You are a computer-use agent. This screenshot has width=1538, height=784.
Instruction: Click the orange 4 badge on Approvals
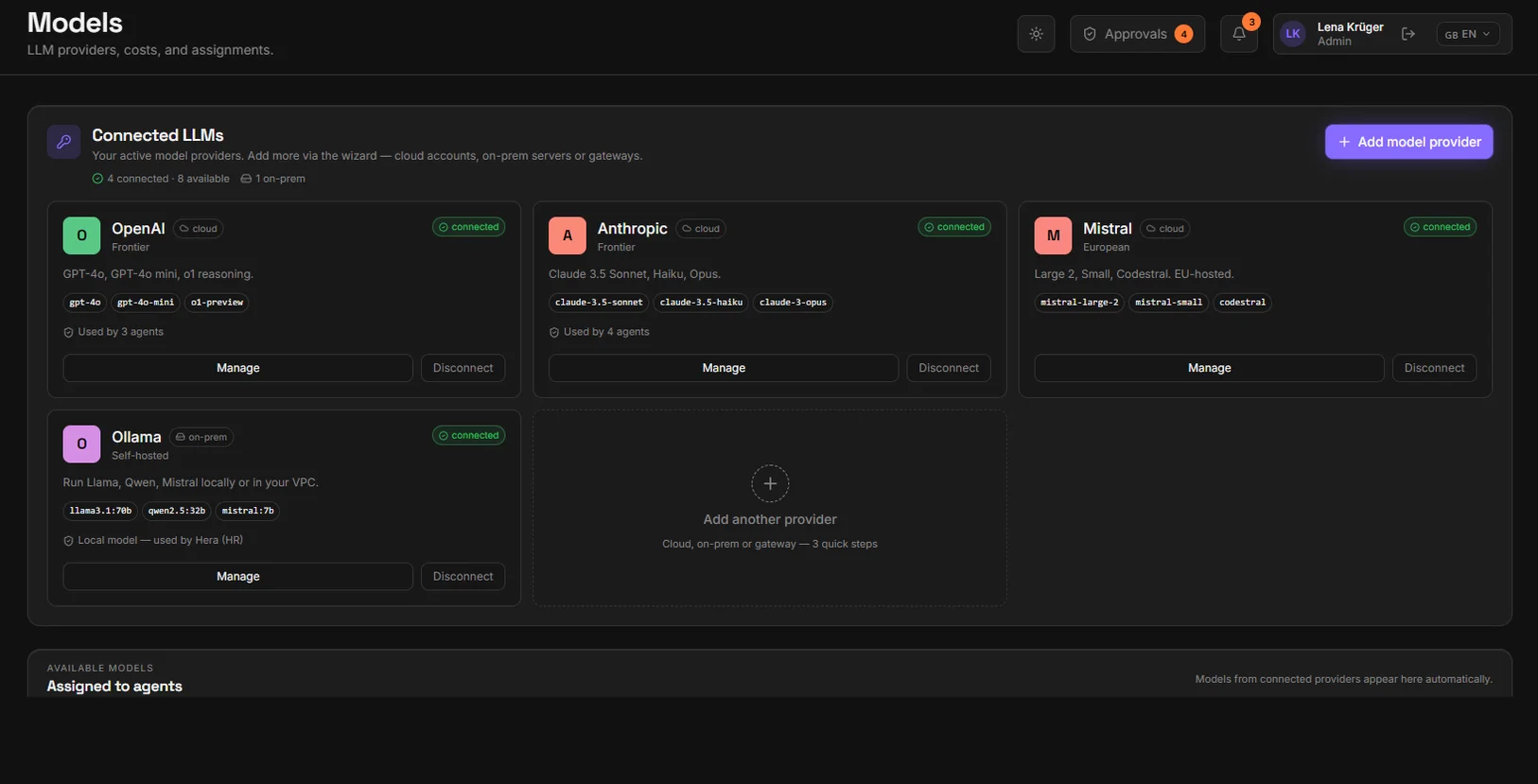point(1183,34)
